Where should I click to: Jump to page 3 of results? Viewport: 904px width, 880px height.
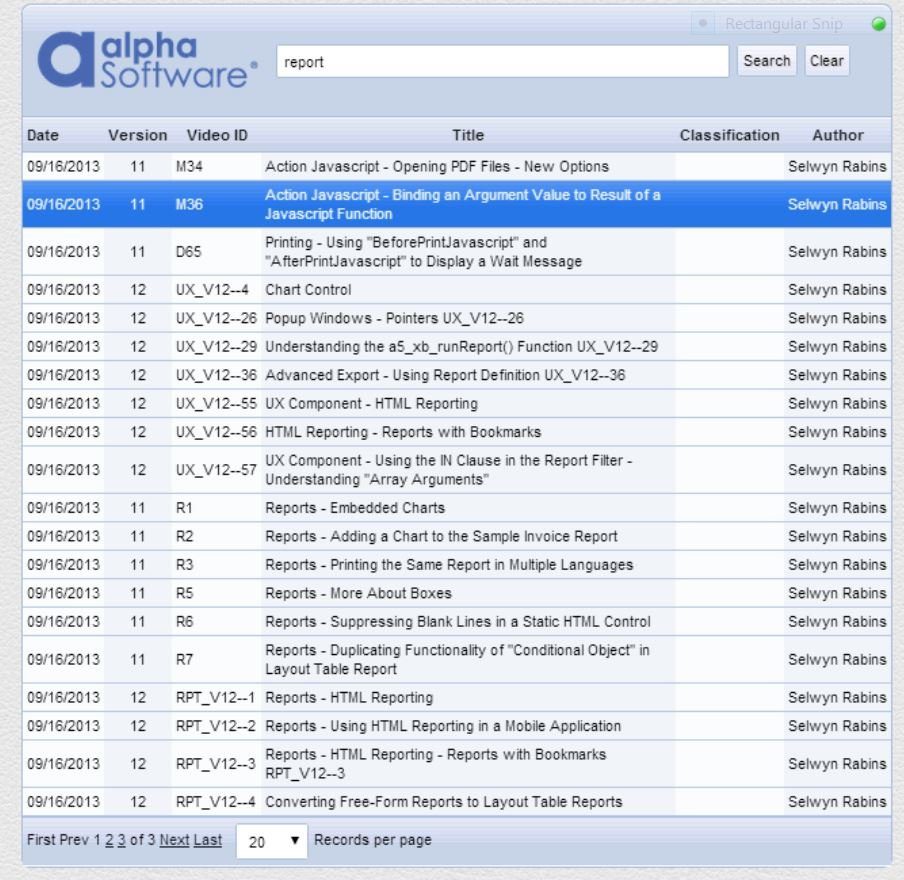(x=121, y=840)
